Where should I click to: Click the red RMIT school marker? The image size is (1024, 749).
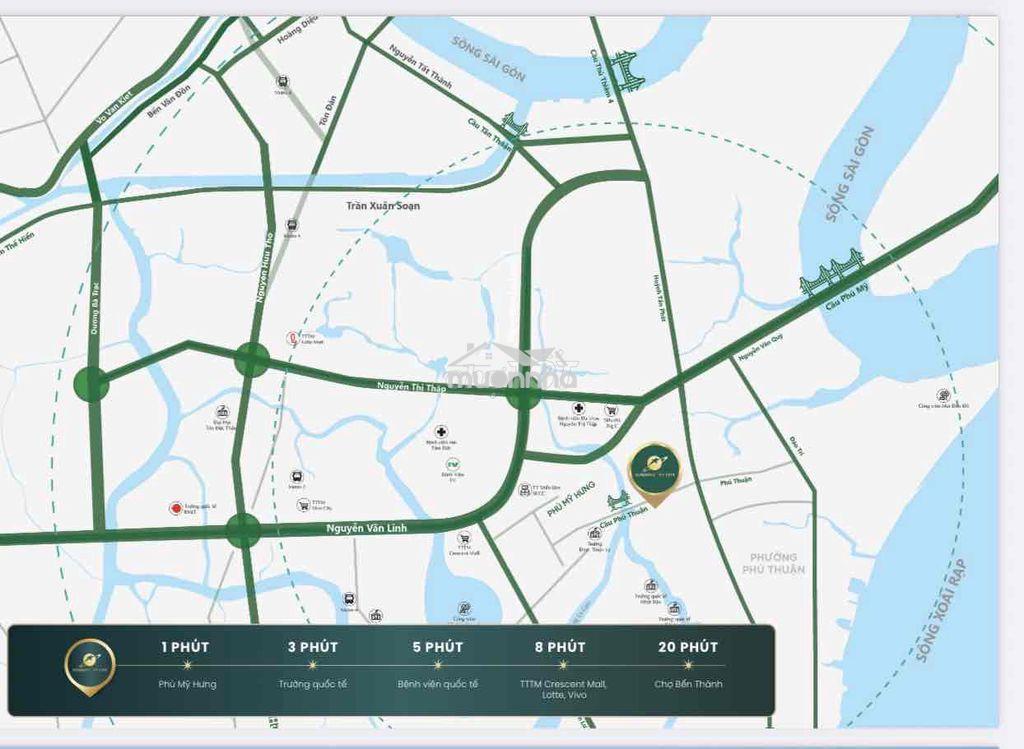(x=175, y=508)
